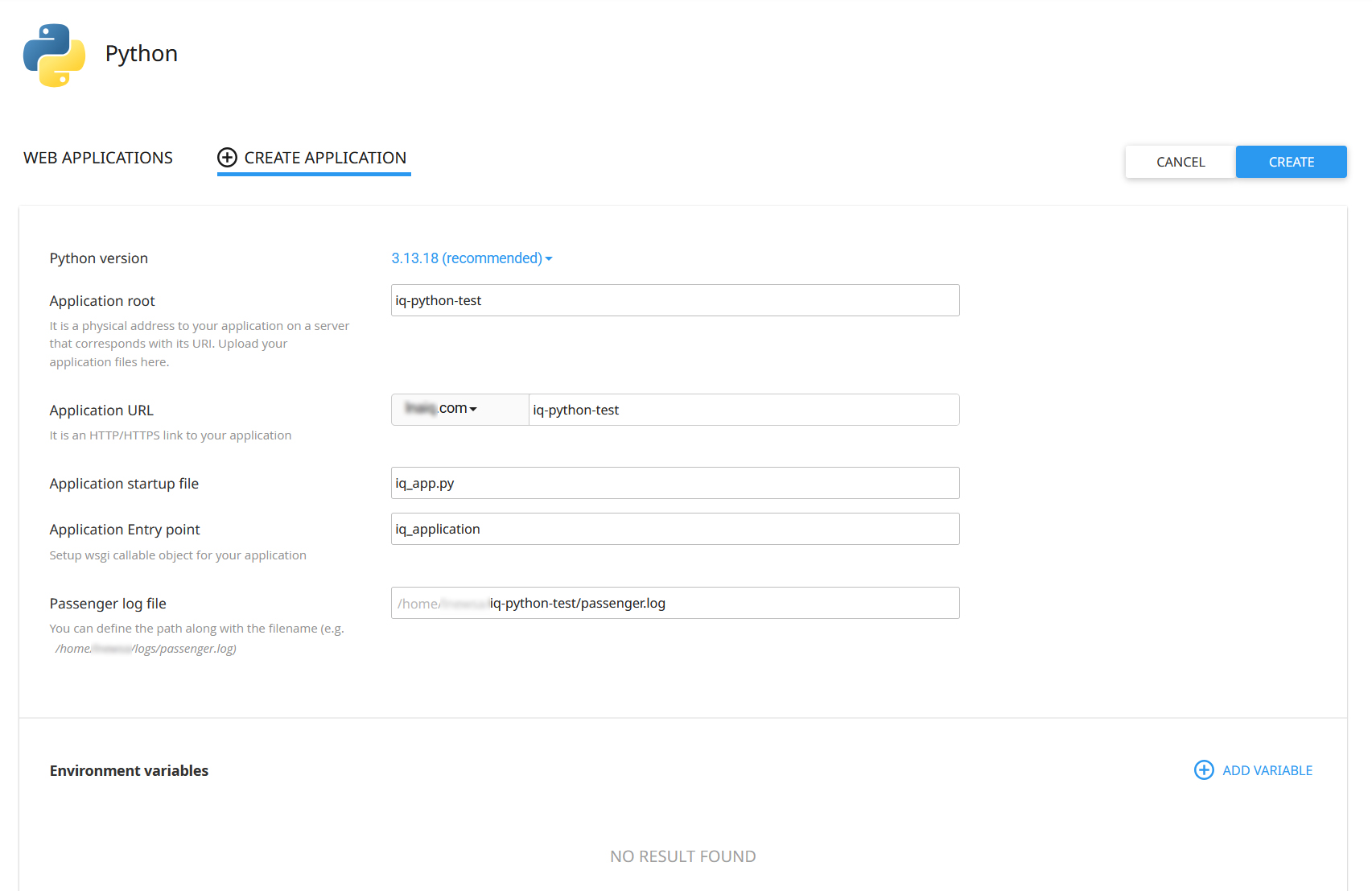Click the plus circle icon beside Add Variable
Screen dimensions: 1372x891
click(x=1204, y=770)
